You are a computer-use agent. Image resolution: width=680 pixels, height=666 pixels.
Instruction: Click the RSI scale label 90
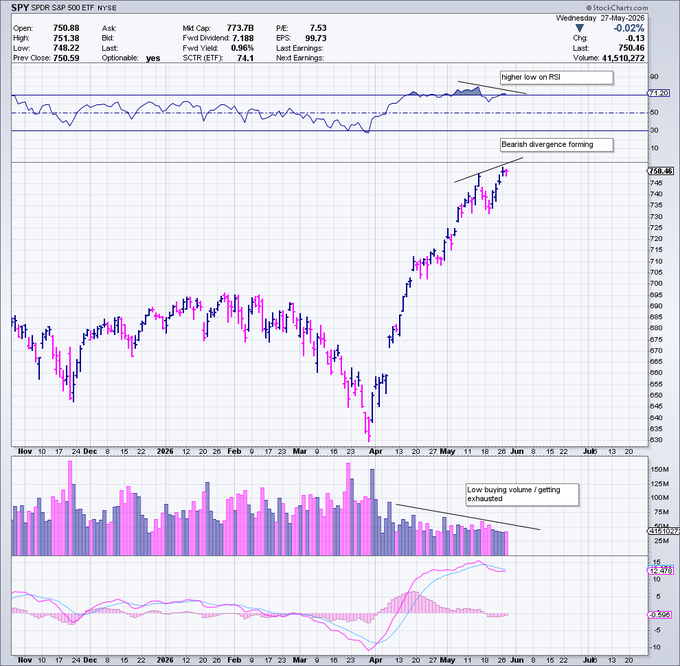tap(654, 77)
